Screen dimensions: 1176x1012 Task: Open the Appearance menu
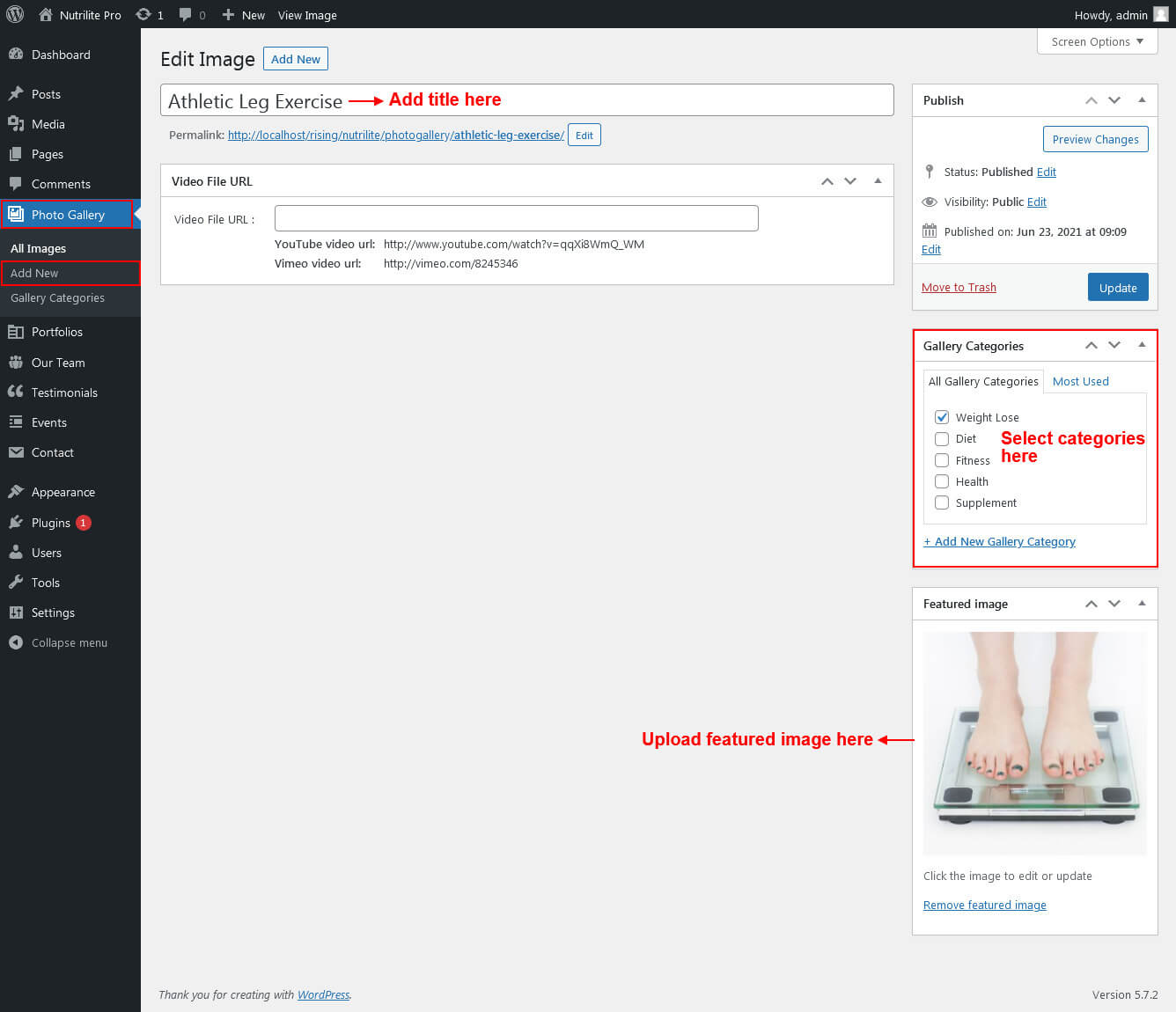62,492
